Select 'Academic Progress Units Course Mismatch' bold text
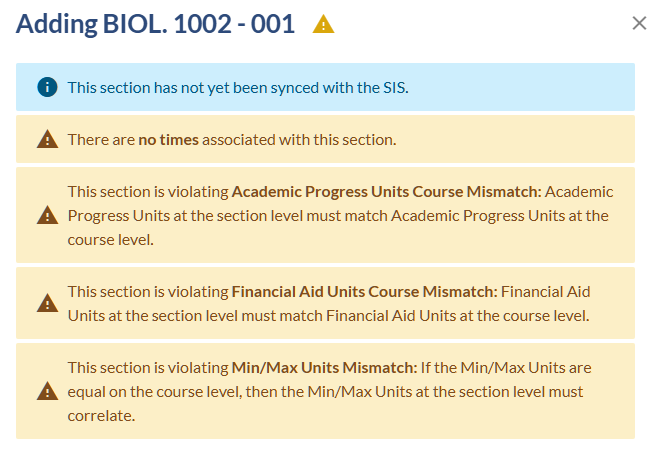Viewport: 659px width, 452px height. click(x=387, y=192)
